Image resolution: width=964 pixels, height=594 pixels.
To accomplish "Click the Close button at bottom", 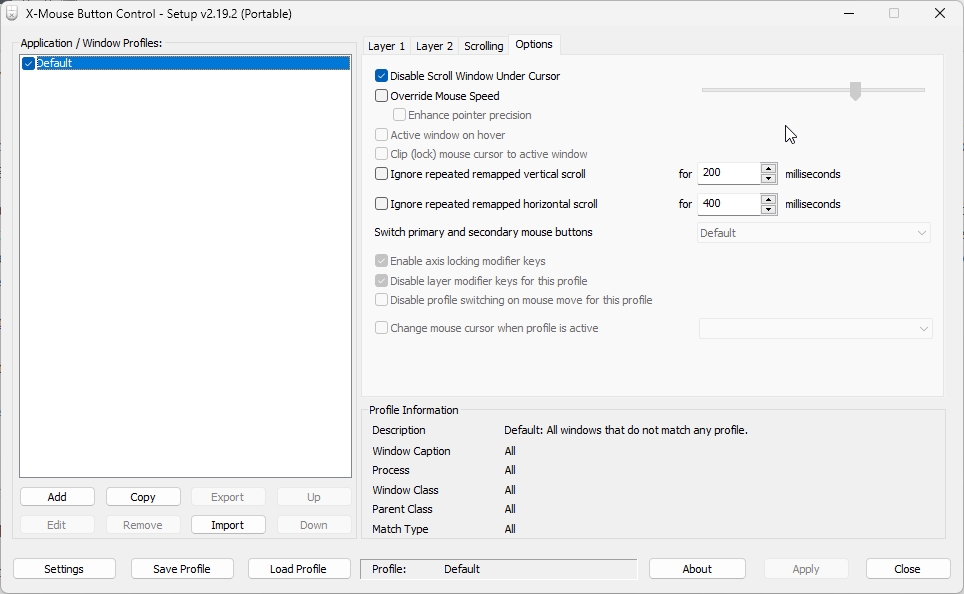I will (x=908, y=569).
